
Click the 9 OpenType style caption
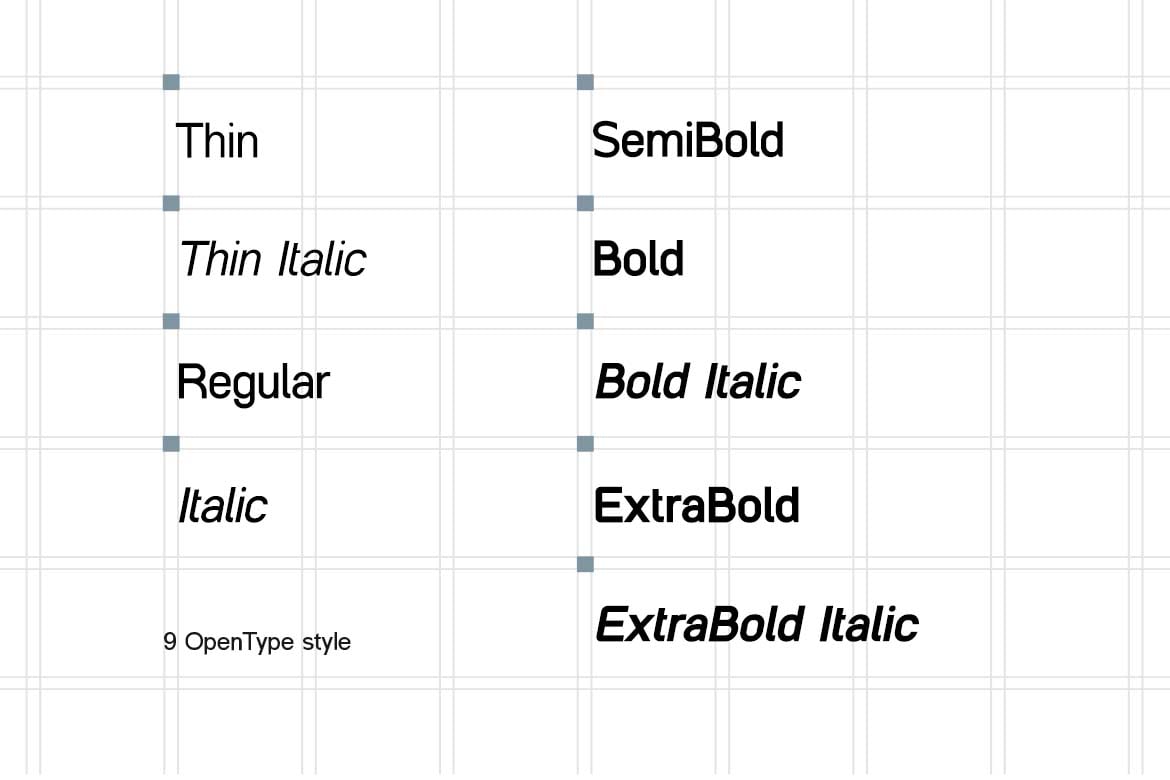coord(257,642)
